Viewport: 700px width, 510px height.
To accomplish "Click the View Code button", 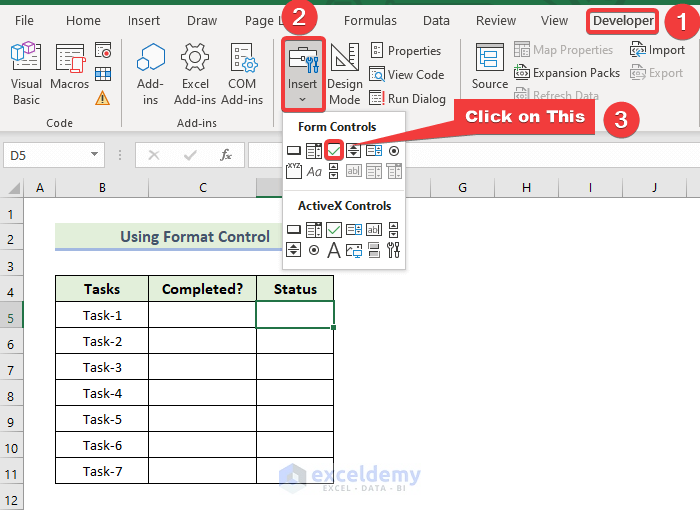I will [407, 75].
